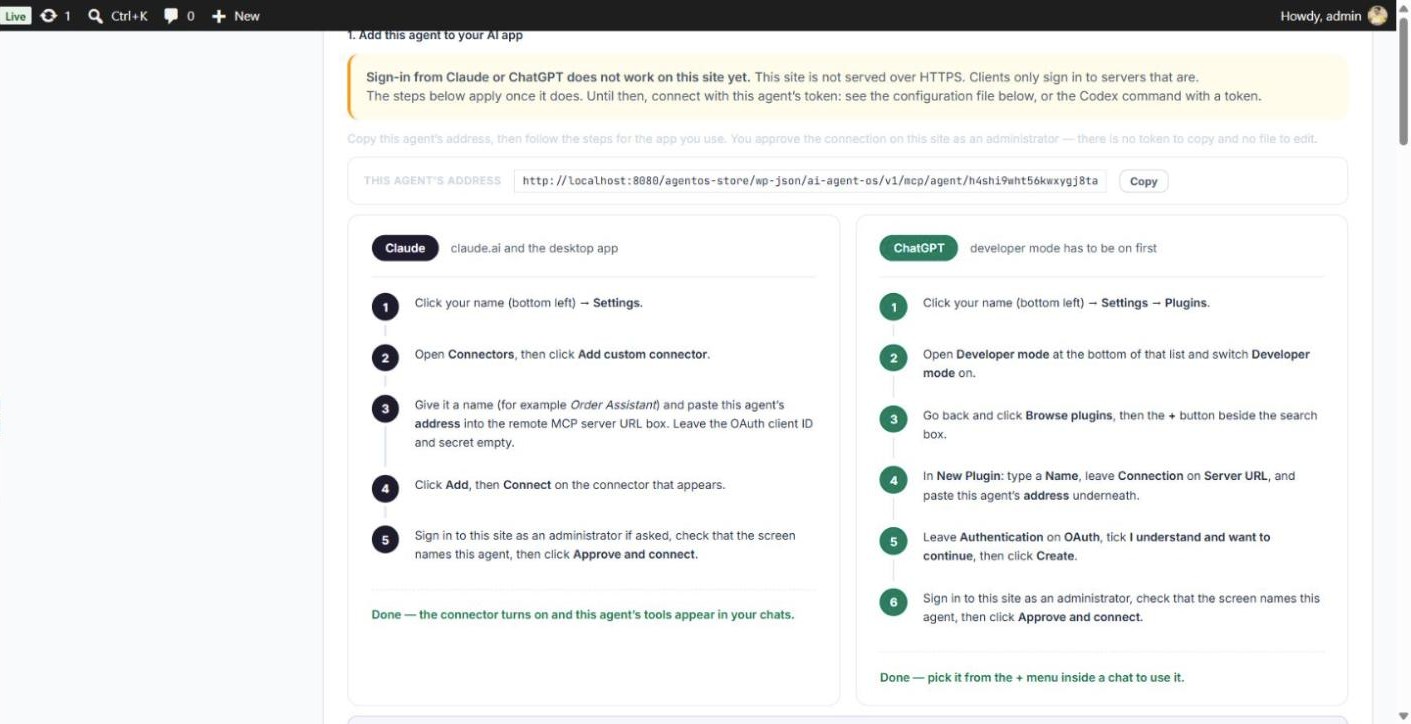Open the Ctrl+K search in admin bar
1411x724 pixels.
(x=118, y=16)
